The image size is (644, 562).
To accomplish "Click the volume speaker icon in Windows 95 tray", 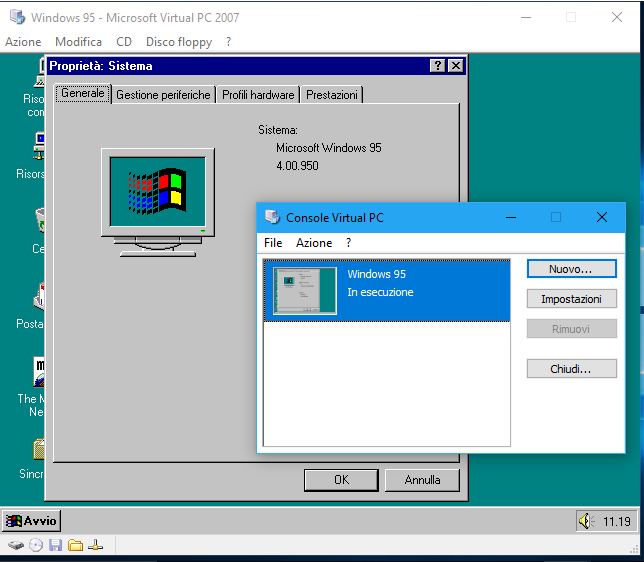I will click(586, 521).
